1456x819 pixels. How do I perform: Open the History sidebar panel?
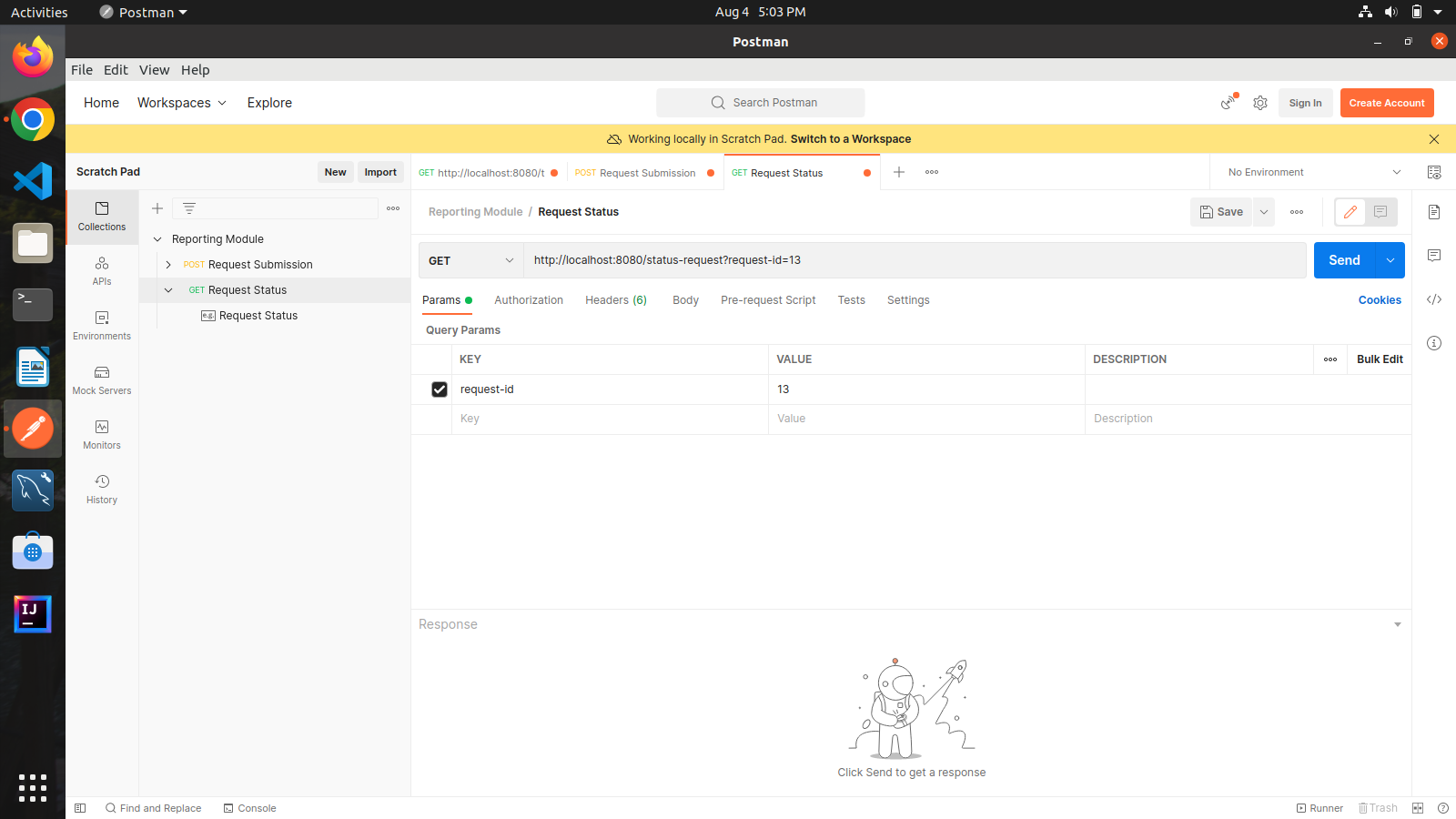tap(102, 490)
